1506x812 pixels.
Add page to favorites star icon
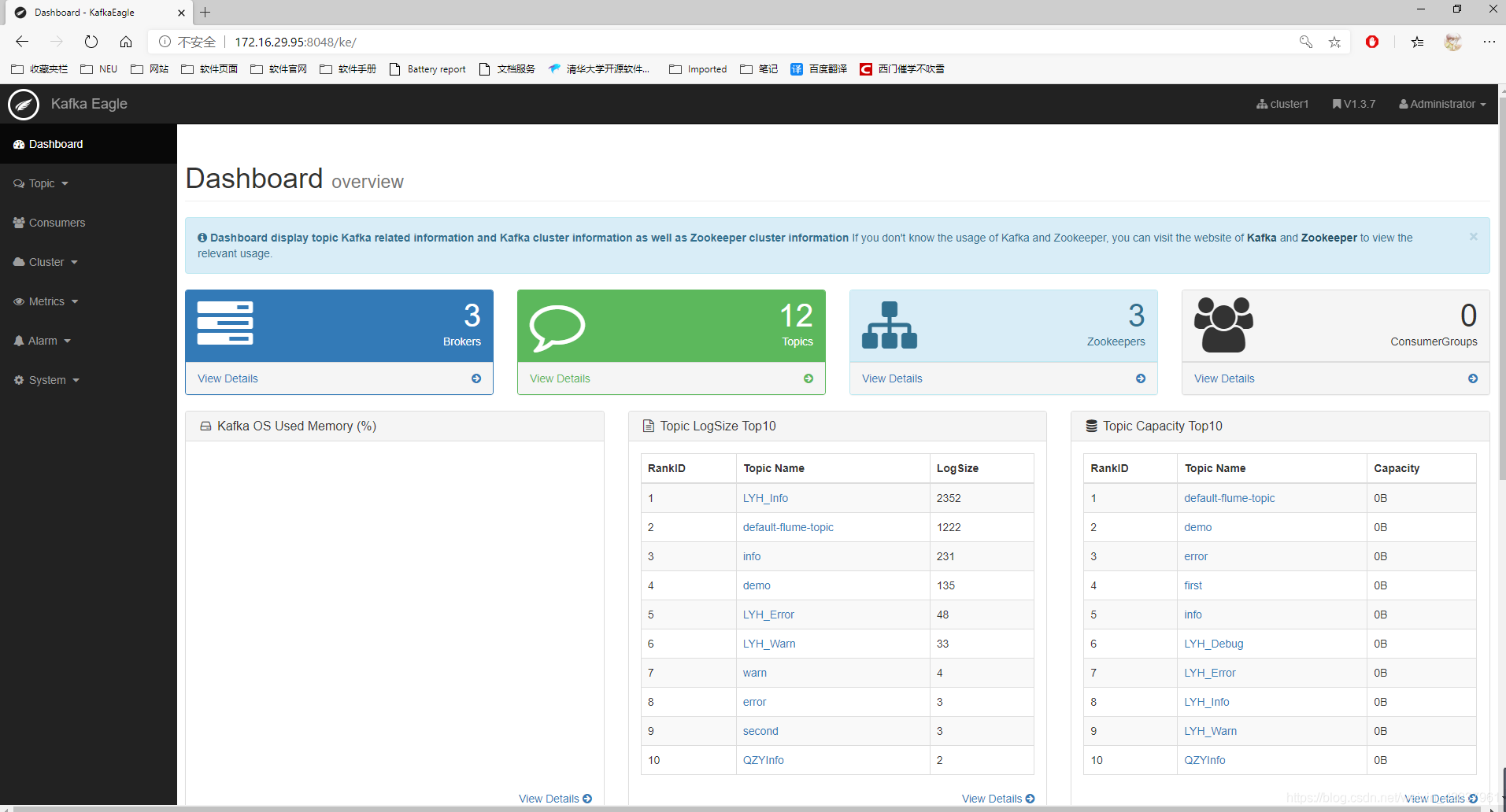pyautogui.click(x=1334, y=42)
